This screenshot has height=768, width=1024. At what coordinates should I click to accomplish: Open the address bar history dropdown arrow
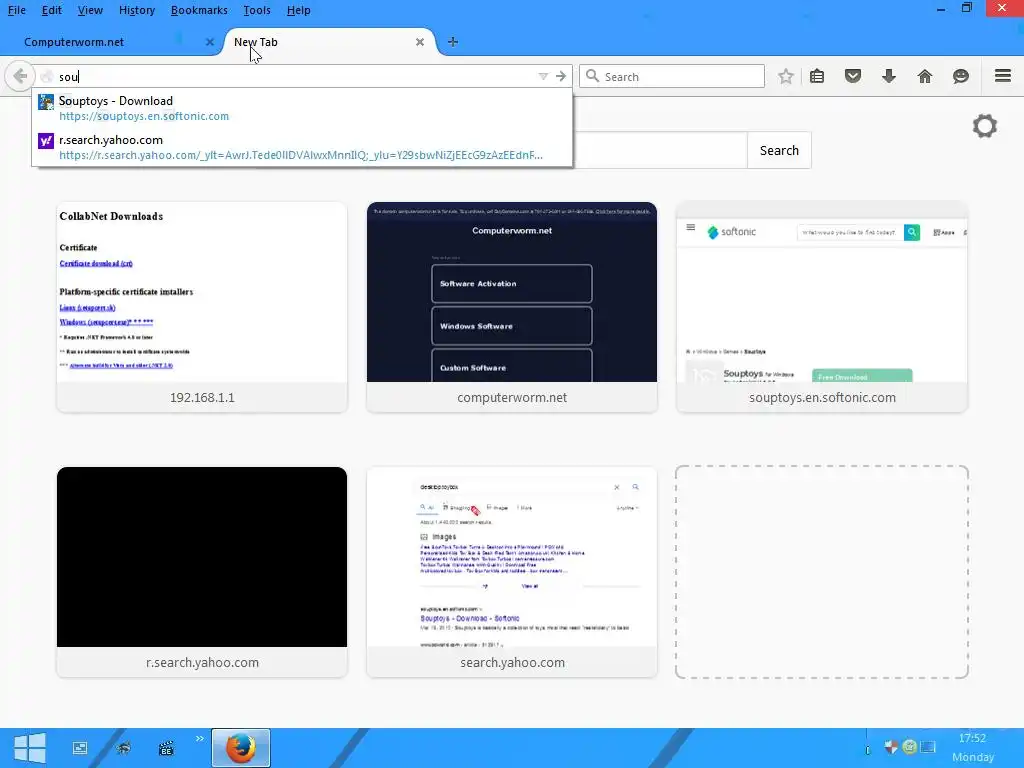click(543, 76)
